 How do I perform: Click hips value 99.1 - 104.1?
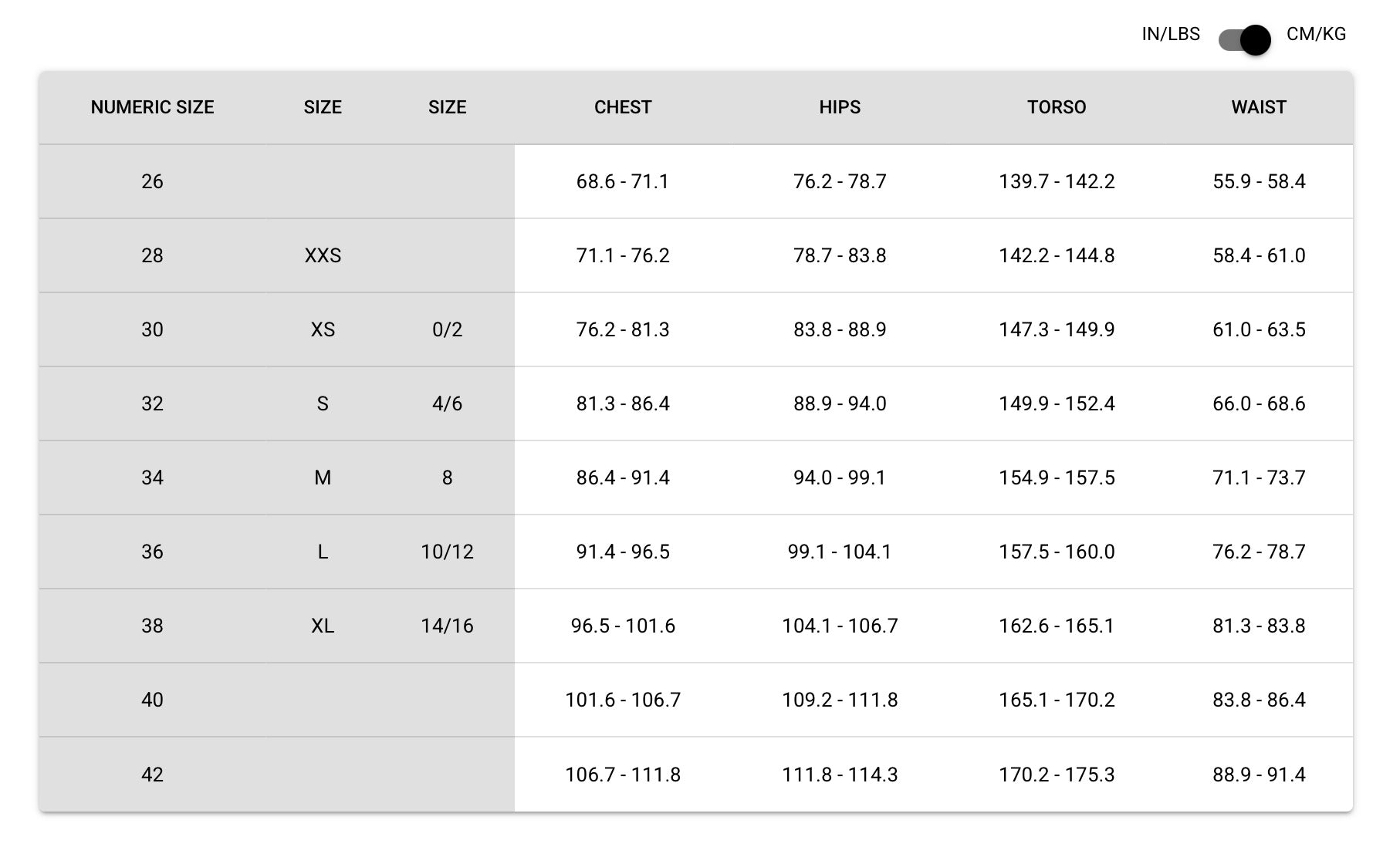click(x=840, y=552)
